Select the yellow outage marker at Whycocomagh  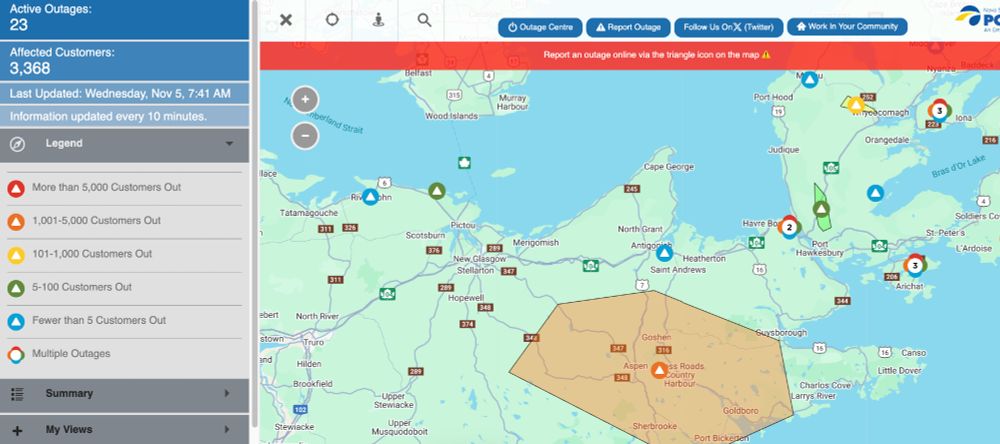[x=857, y=105]
